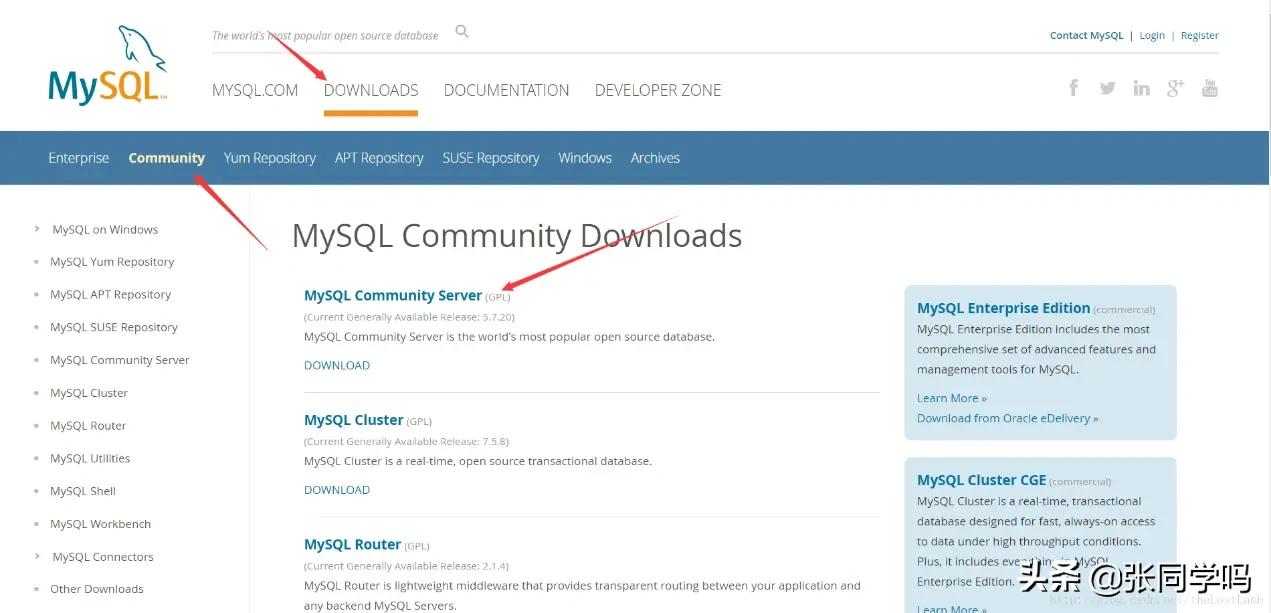This screenshot has height=613, width=1271.
Task: Click the MySQL Cluster (GPL) heading link
Action: pyautogui.click(x=354, y=420)
